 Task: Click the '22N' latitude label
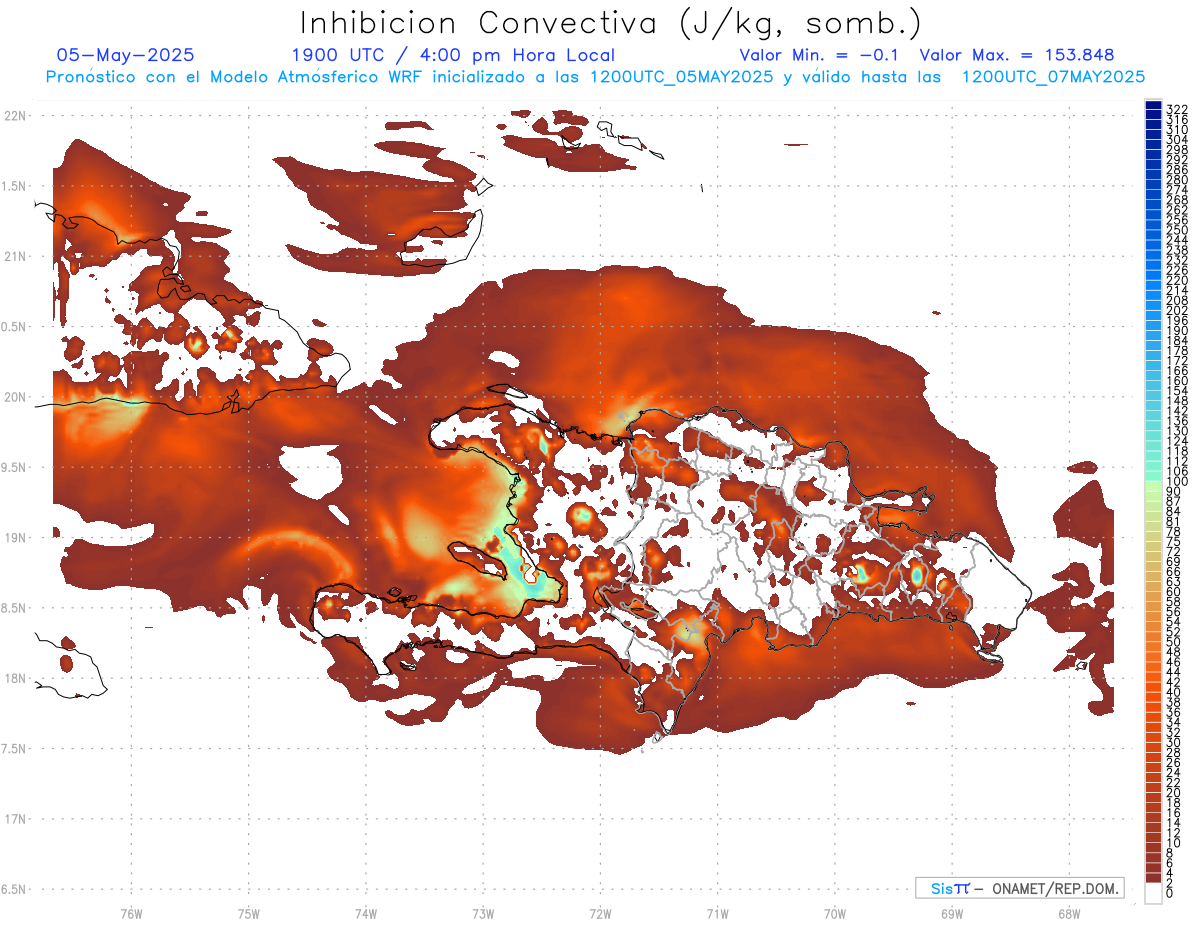coord(15,115)
